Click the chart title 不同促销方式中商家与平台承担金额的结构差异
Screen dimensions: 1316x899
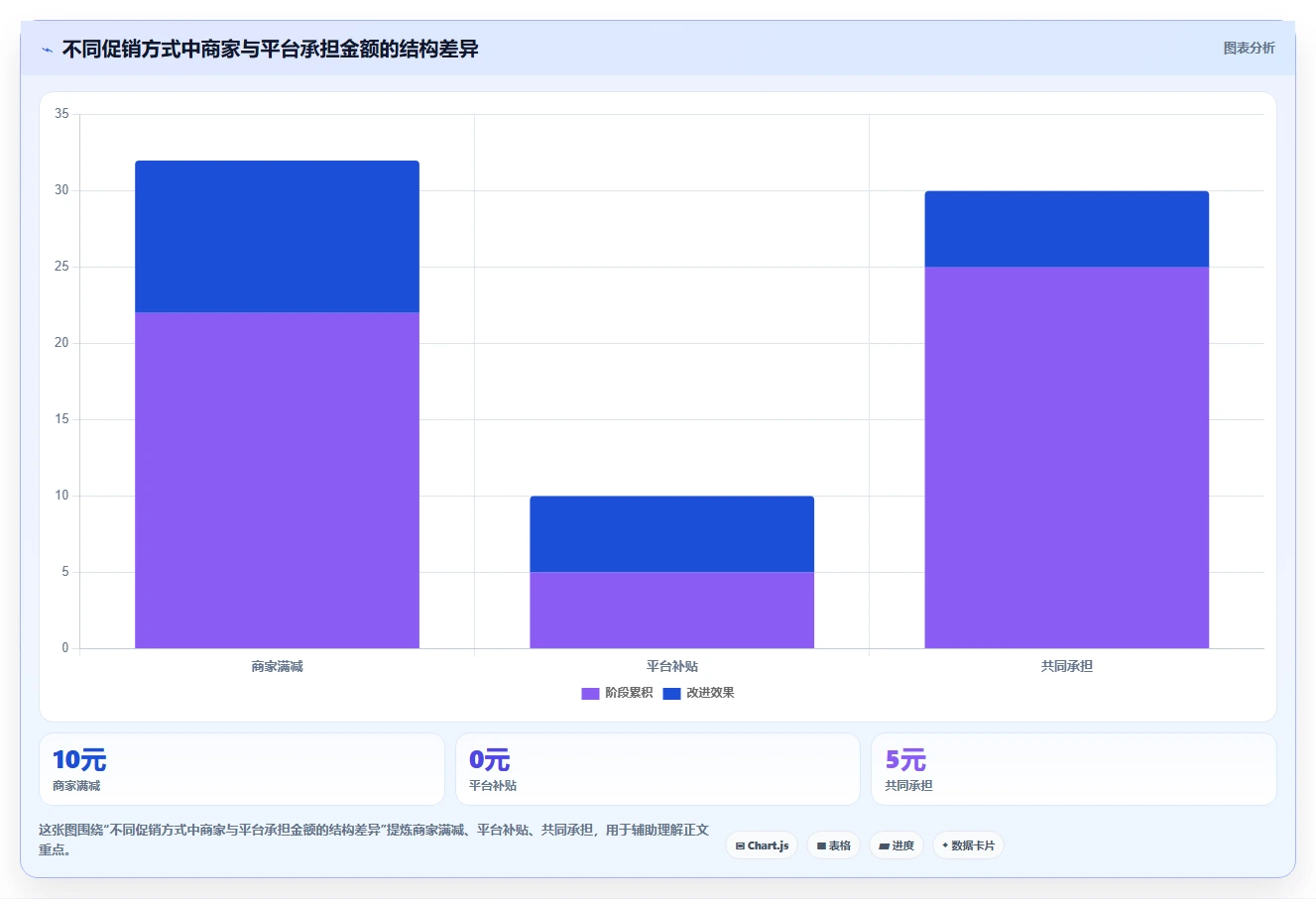tap(270, 49)
